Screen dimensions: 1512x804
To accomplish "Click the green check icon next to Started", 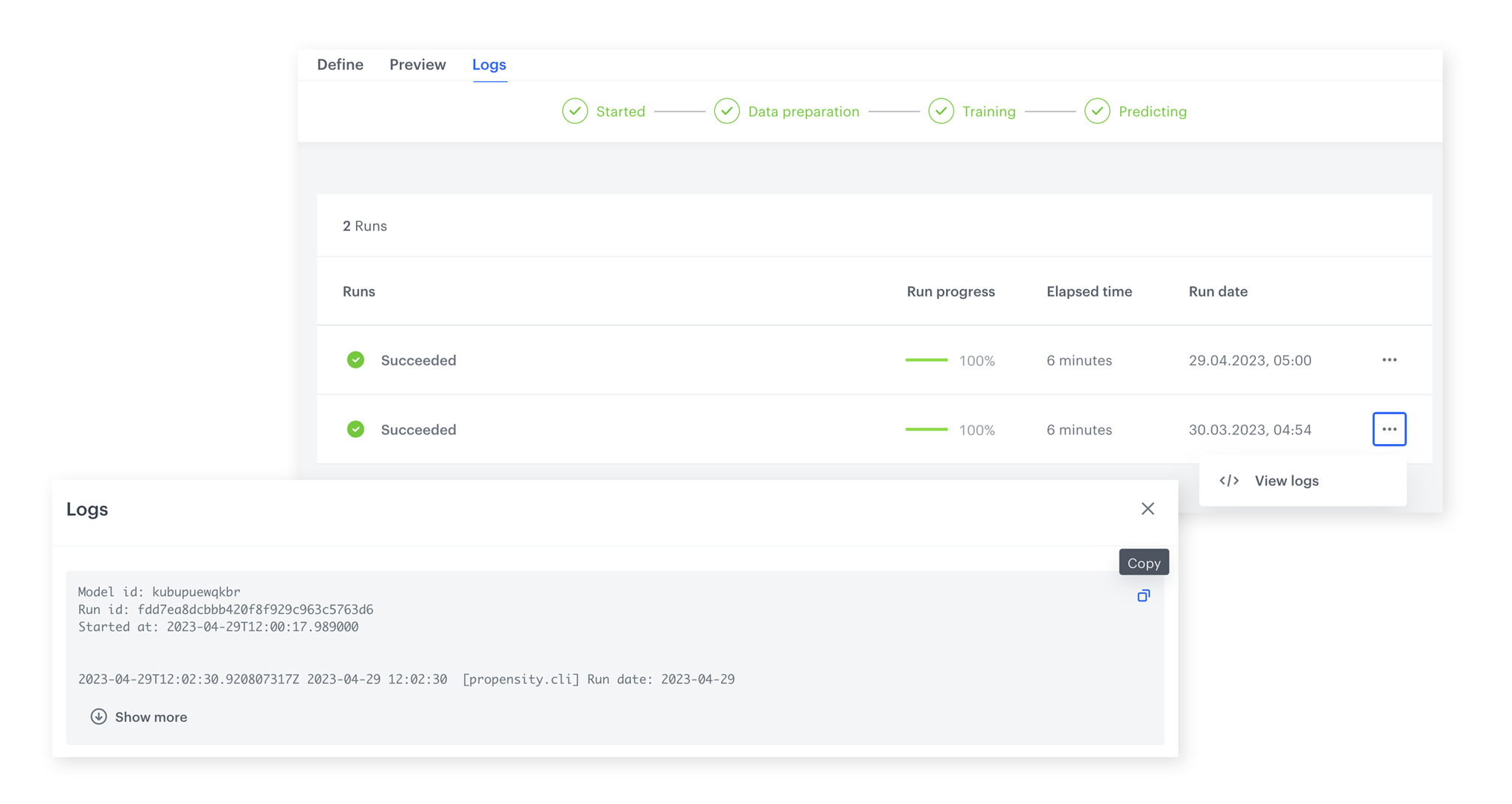I will click(574, 111).
